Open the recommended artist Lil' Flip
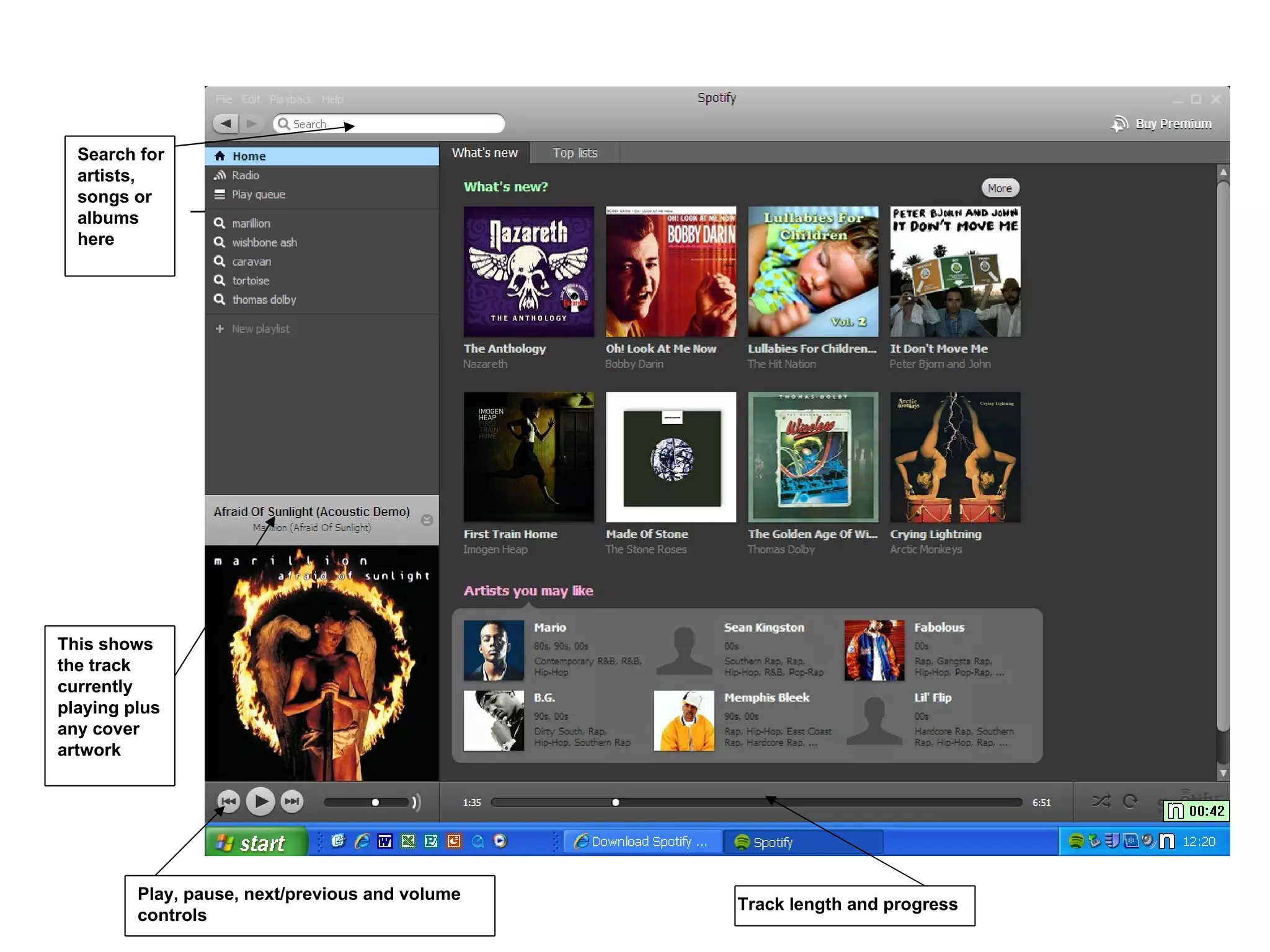 coord(932,698)
